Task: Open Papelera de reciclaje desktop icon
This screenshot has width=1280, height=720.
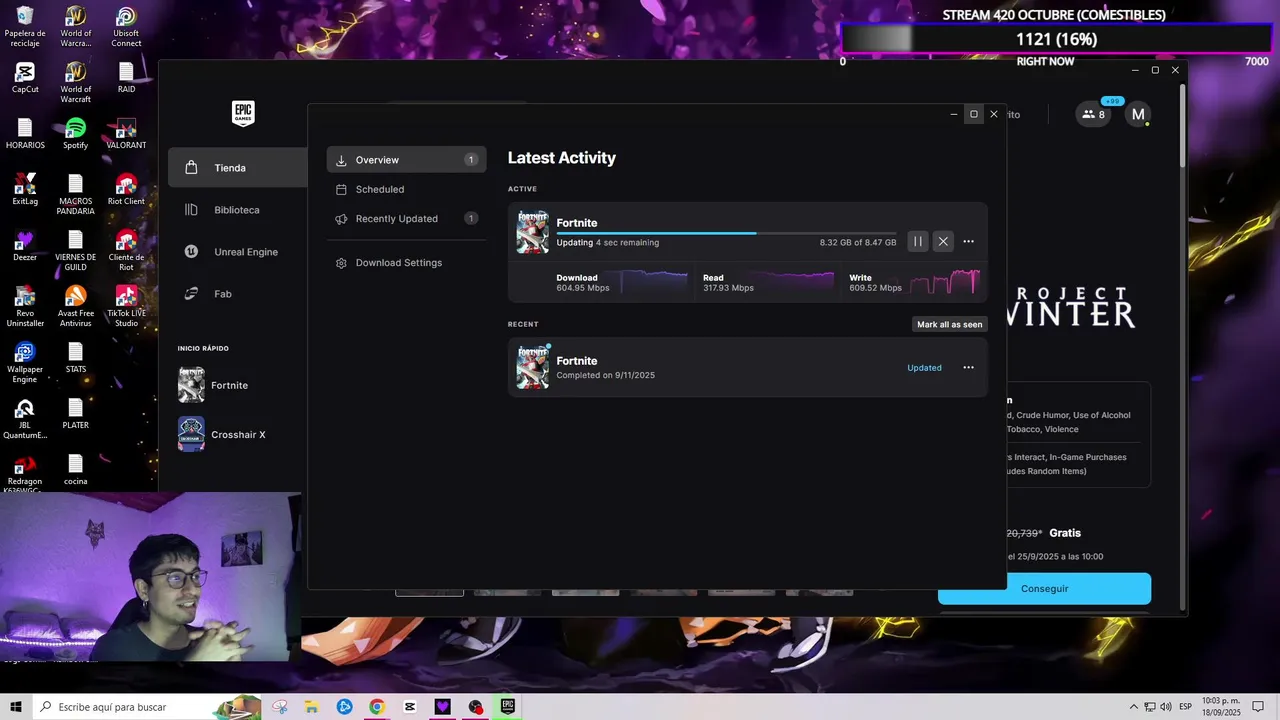Action: (24, 27)
